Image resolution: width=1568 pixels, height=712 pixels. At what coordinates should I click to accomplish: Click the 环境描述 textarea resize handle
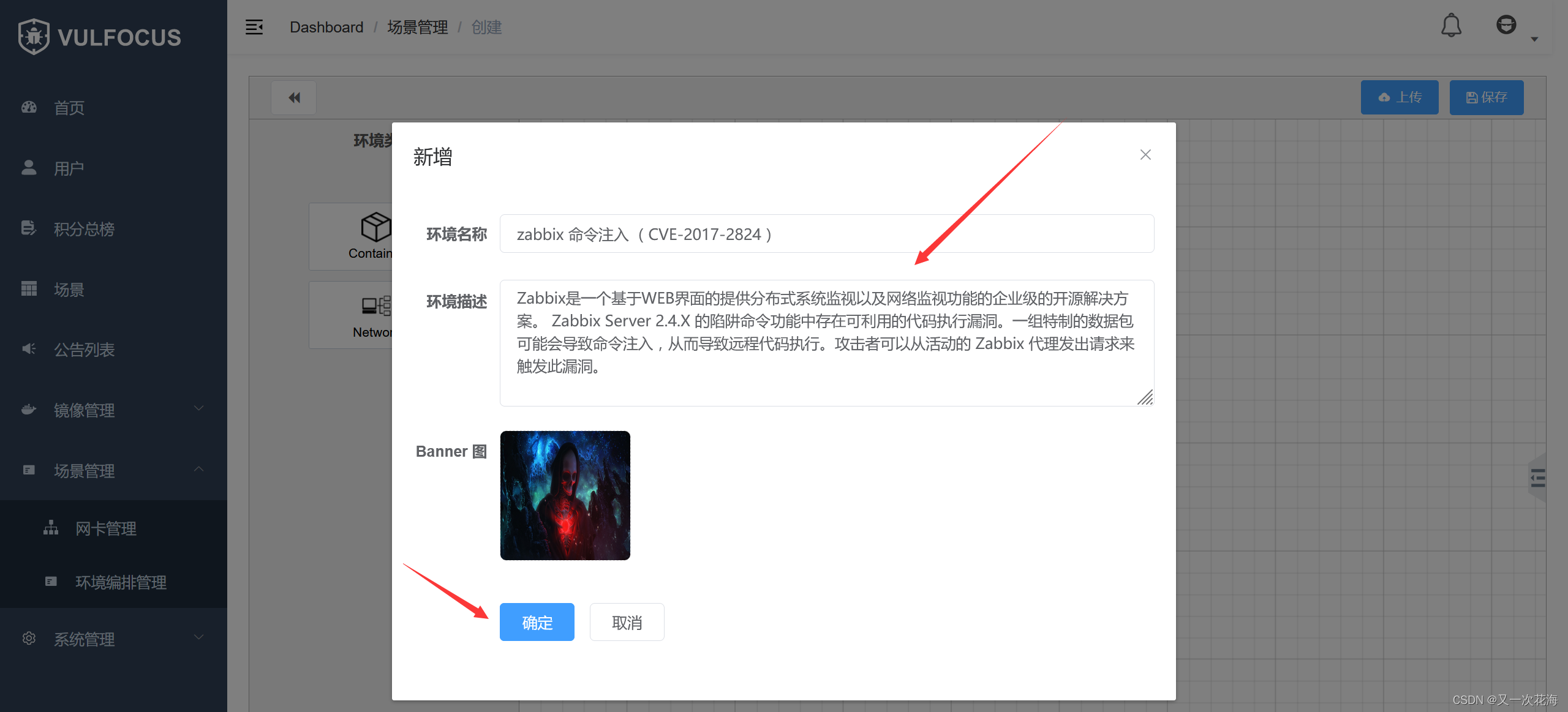[1145, 397]
